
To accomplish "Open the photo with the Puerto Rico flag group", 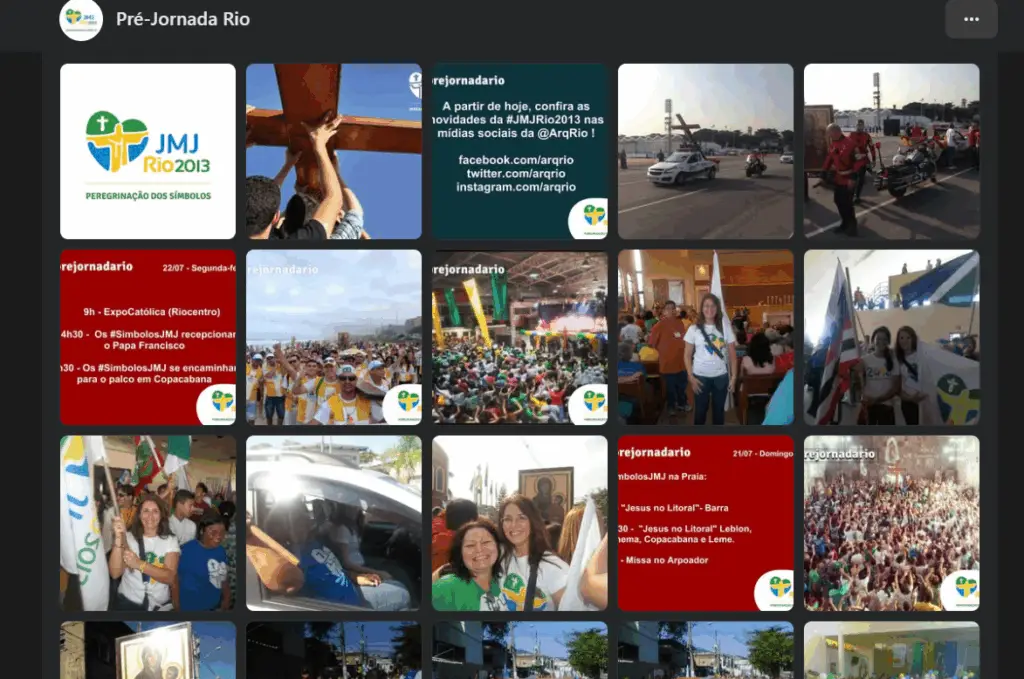I will point(891,336).
